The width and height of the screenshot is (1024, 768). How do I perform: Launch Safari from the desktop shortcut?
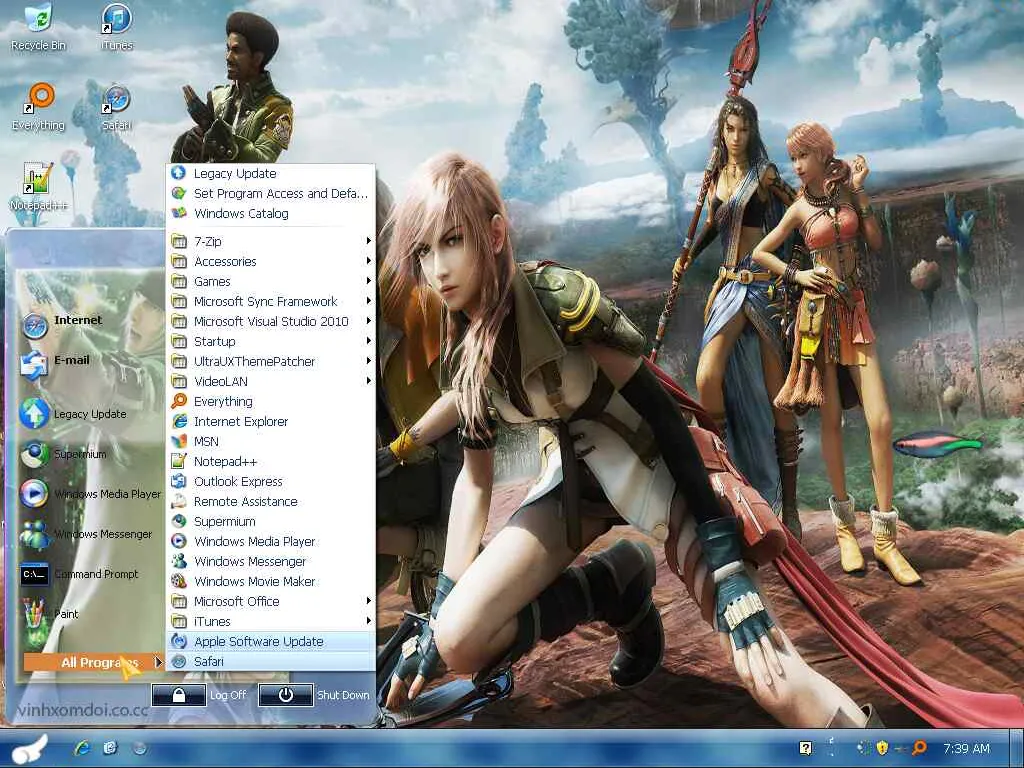pyautogui.click(x=117, y=107)
